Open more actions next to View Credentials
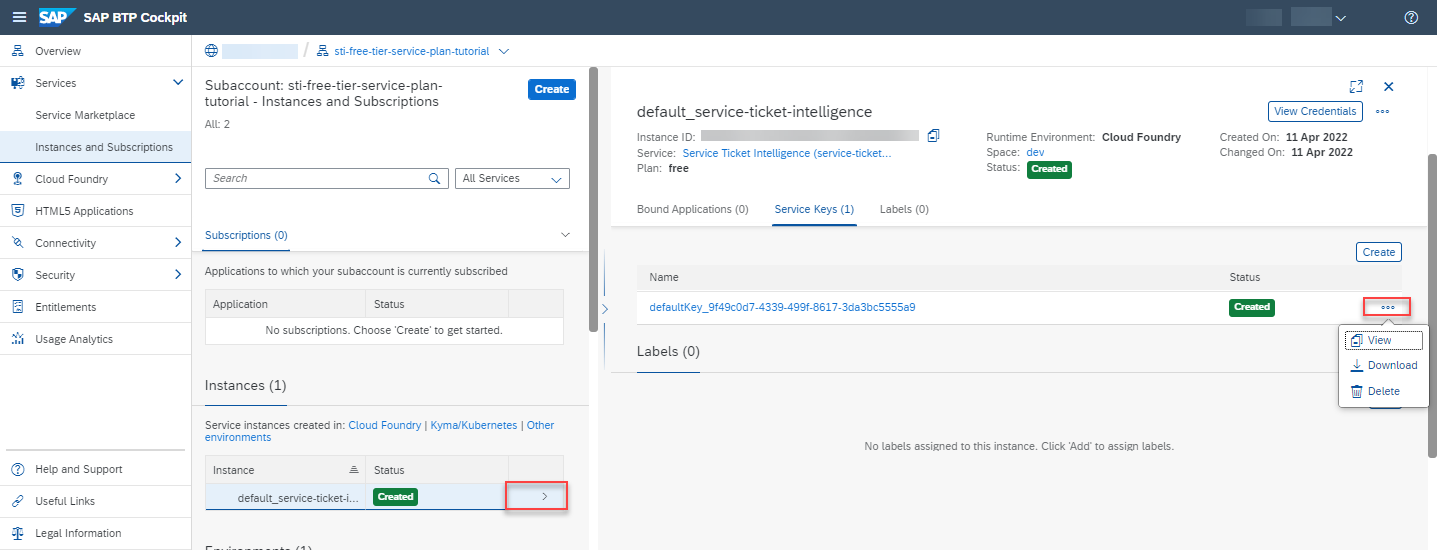1437x550 pixels. [1382, 111]
